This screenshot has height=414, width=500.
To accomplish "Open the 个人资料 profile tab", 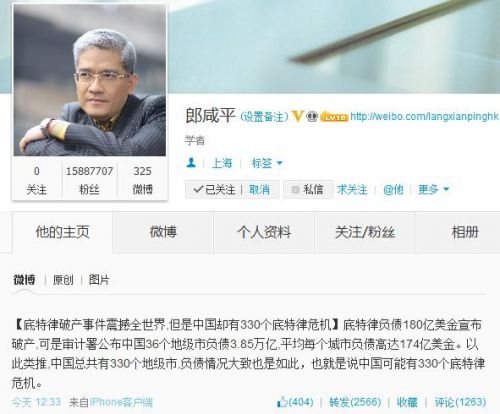I will tap(264, 232).
